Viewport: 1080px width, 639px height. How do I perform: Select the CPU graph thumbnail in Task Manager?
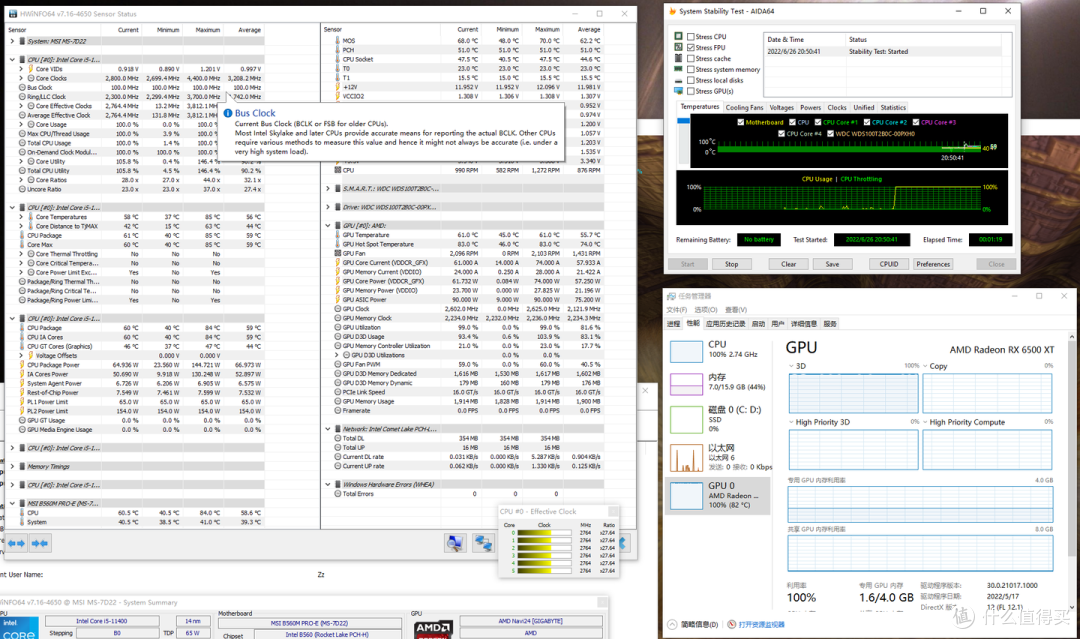[x=686, y=351]
